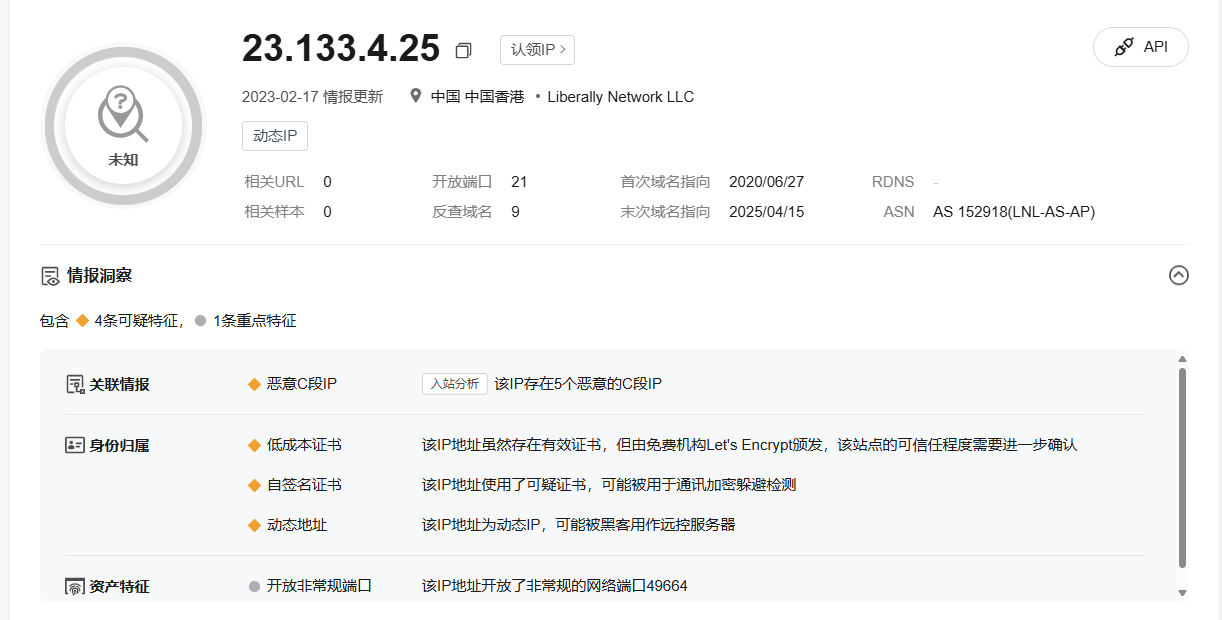Screen dimensions: 1222x620
Task: Click the 动态IP tag
Action: (x=275, y=136)
